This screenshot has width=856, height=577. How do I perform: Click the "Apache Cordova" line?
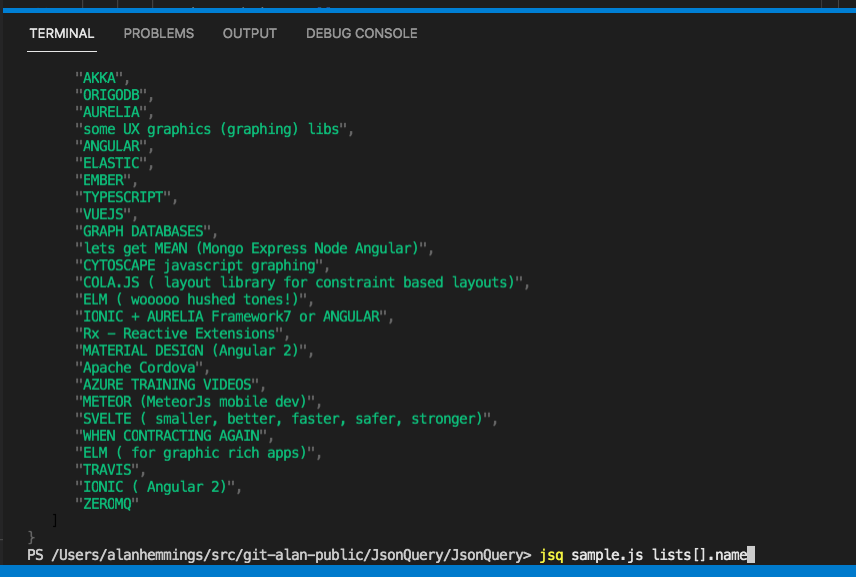[142, 367]
